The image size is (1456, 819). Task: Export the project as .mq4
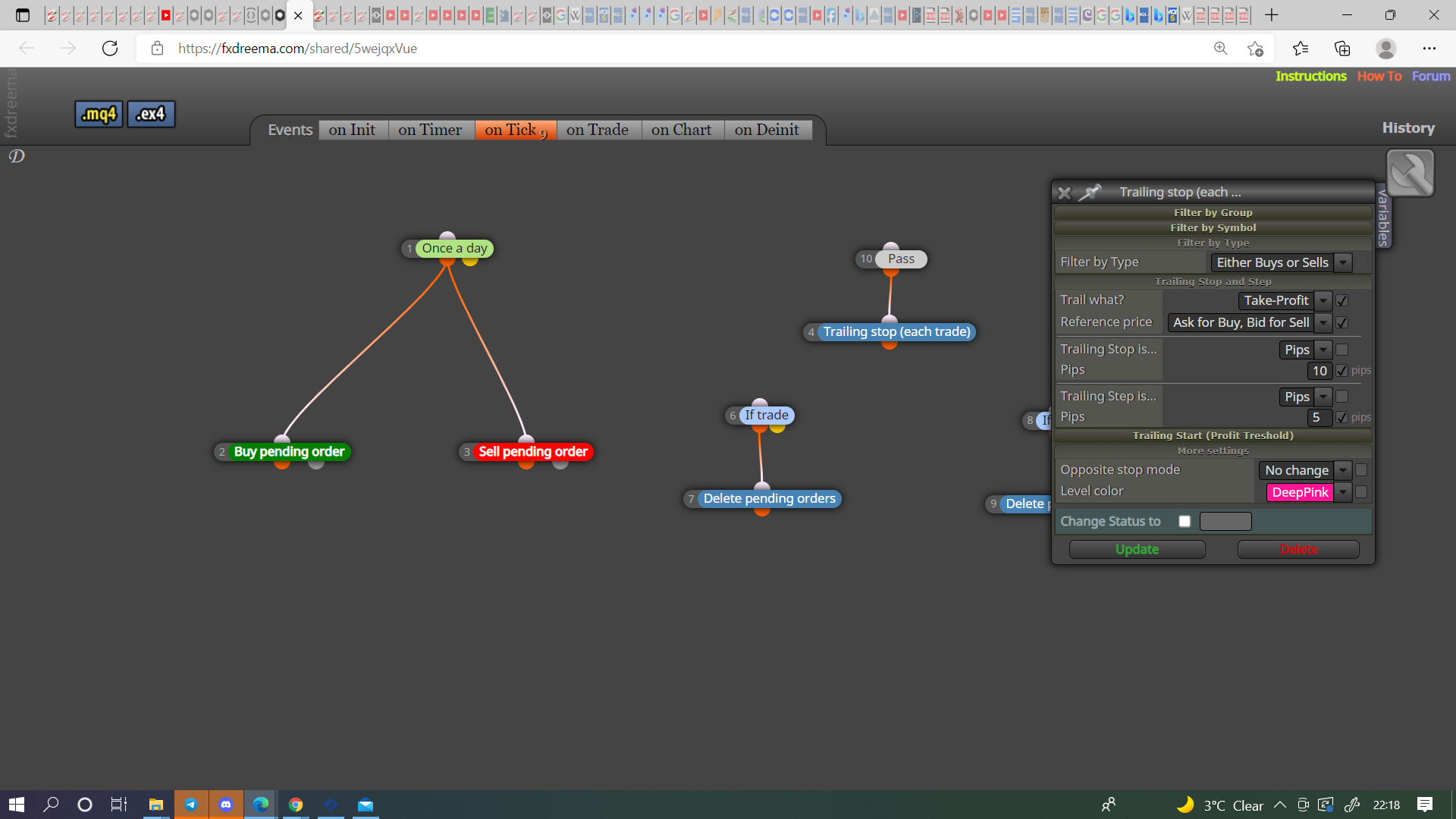99,115
